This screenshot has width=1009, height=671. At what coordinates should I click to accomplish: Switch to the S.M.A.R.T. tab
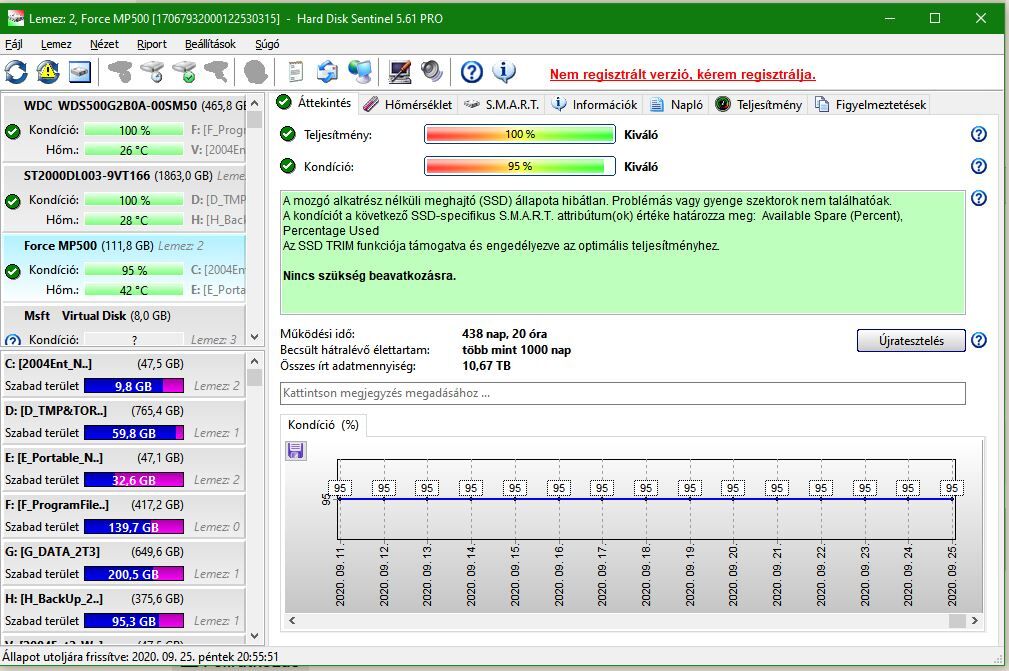[502, 105]
